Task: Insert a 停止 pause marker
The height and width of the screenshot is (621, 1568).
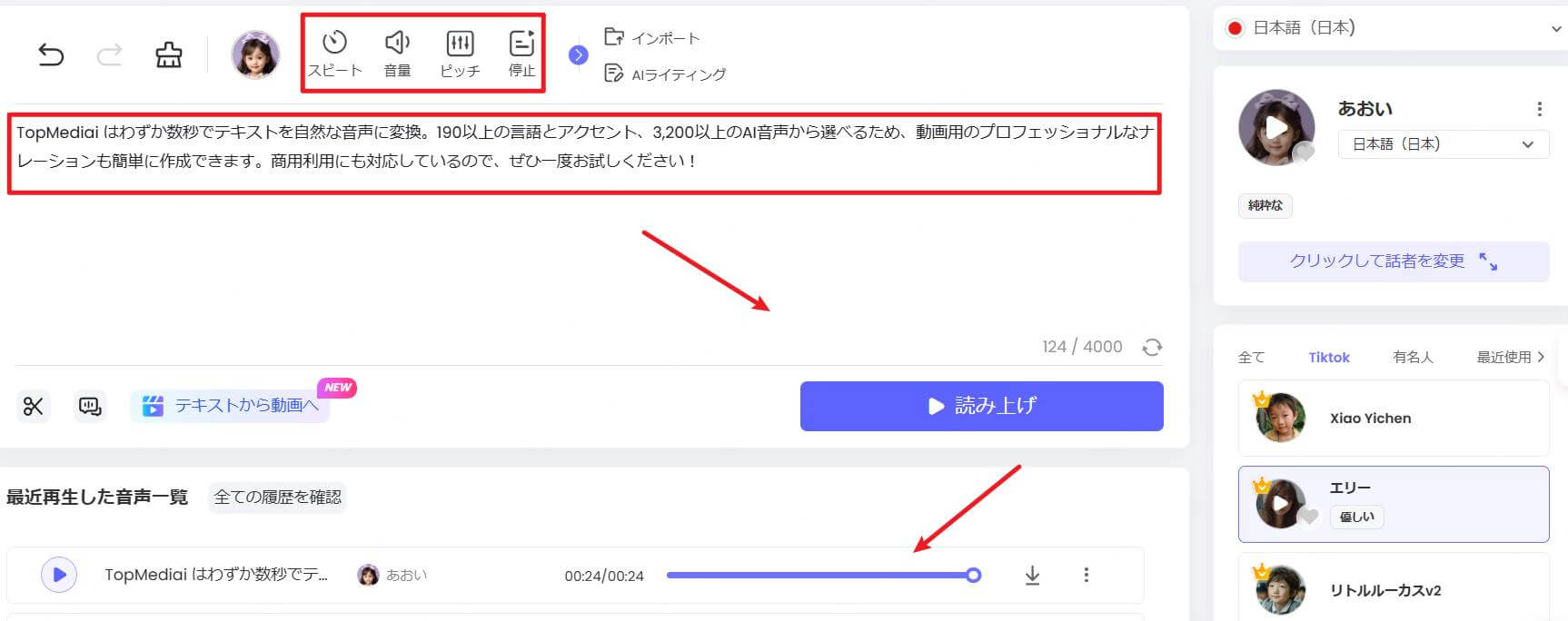Action: [521, 54]
